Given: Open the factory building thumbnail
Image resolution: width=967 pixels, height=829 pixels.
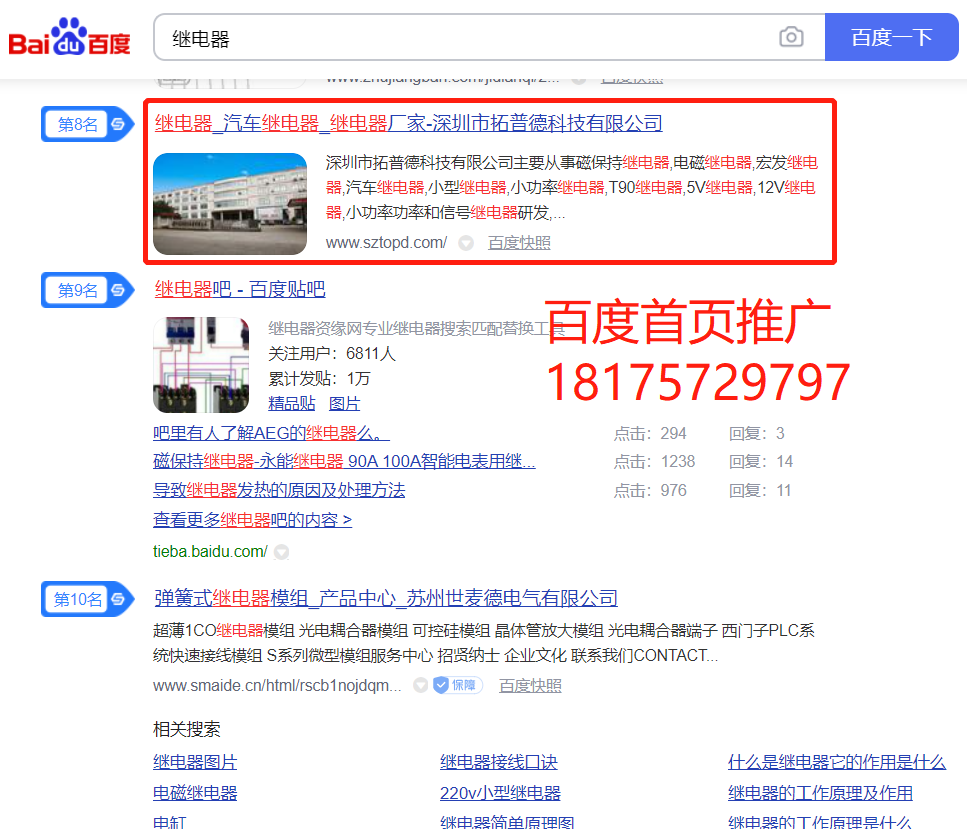Looking at the screenshot, I should tap(229, 204).
